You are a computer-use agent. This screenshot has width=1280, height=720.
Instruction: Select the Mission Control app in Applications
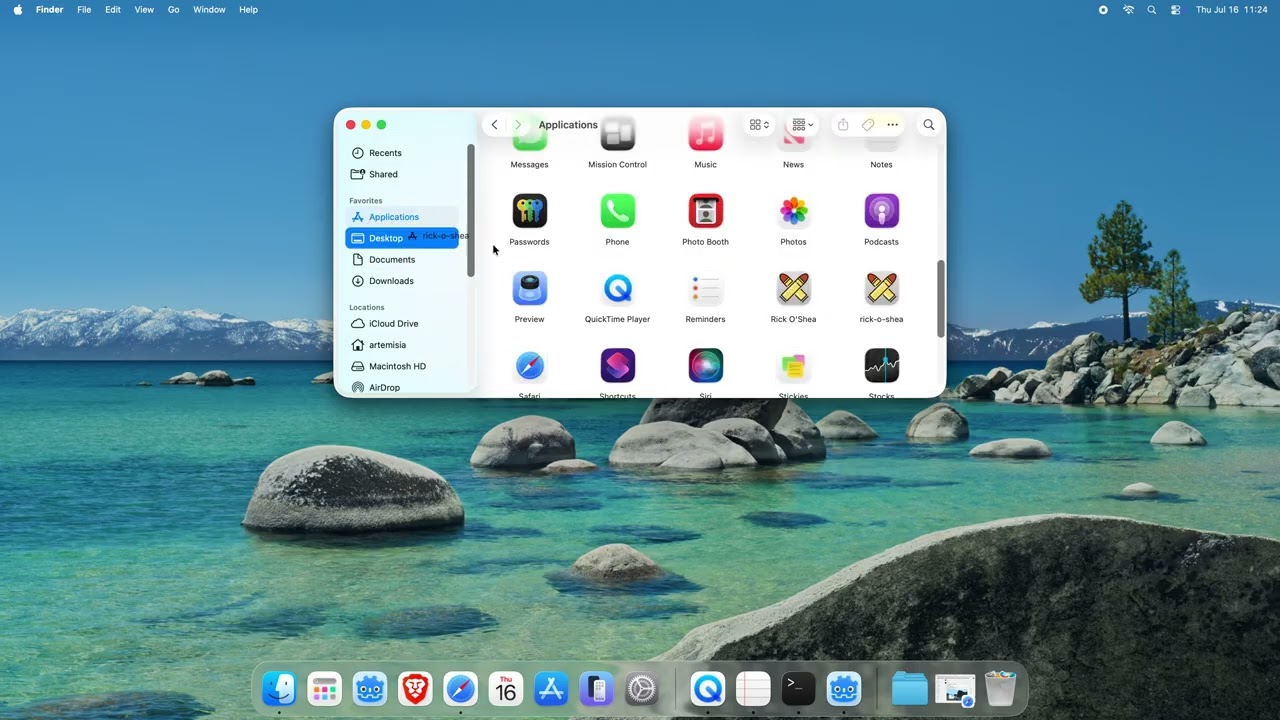pos(617,134)
